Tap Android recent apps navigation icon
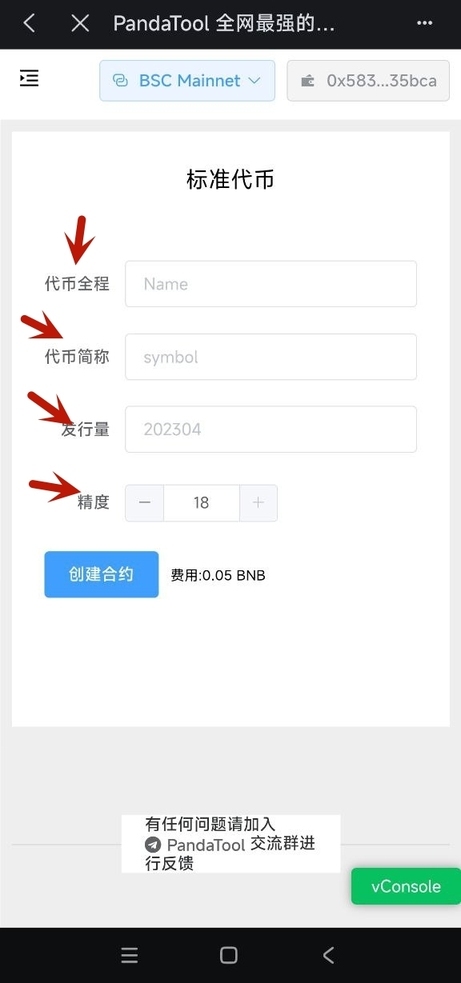The image size is (461, 983). point(129,955)
